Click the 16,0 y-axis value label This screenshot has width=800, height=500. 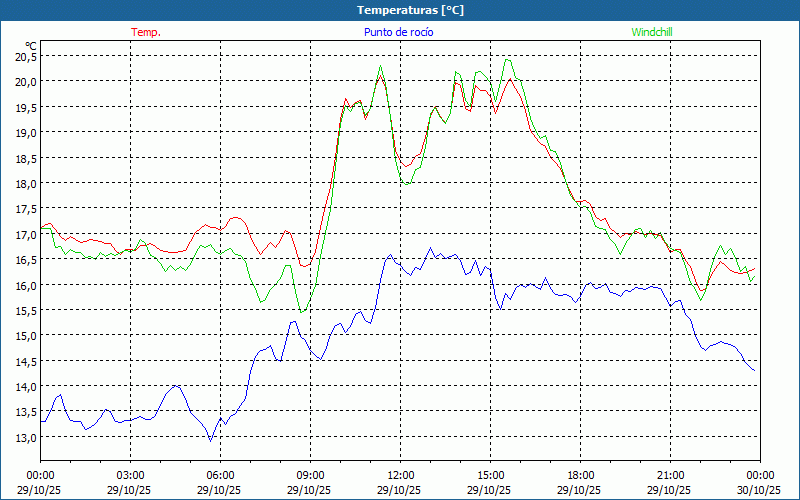point(25,285)
